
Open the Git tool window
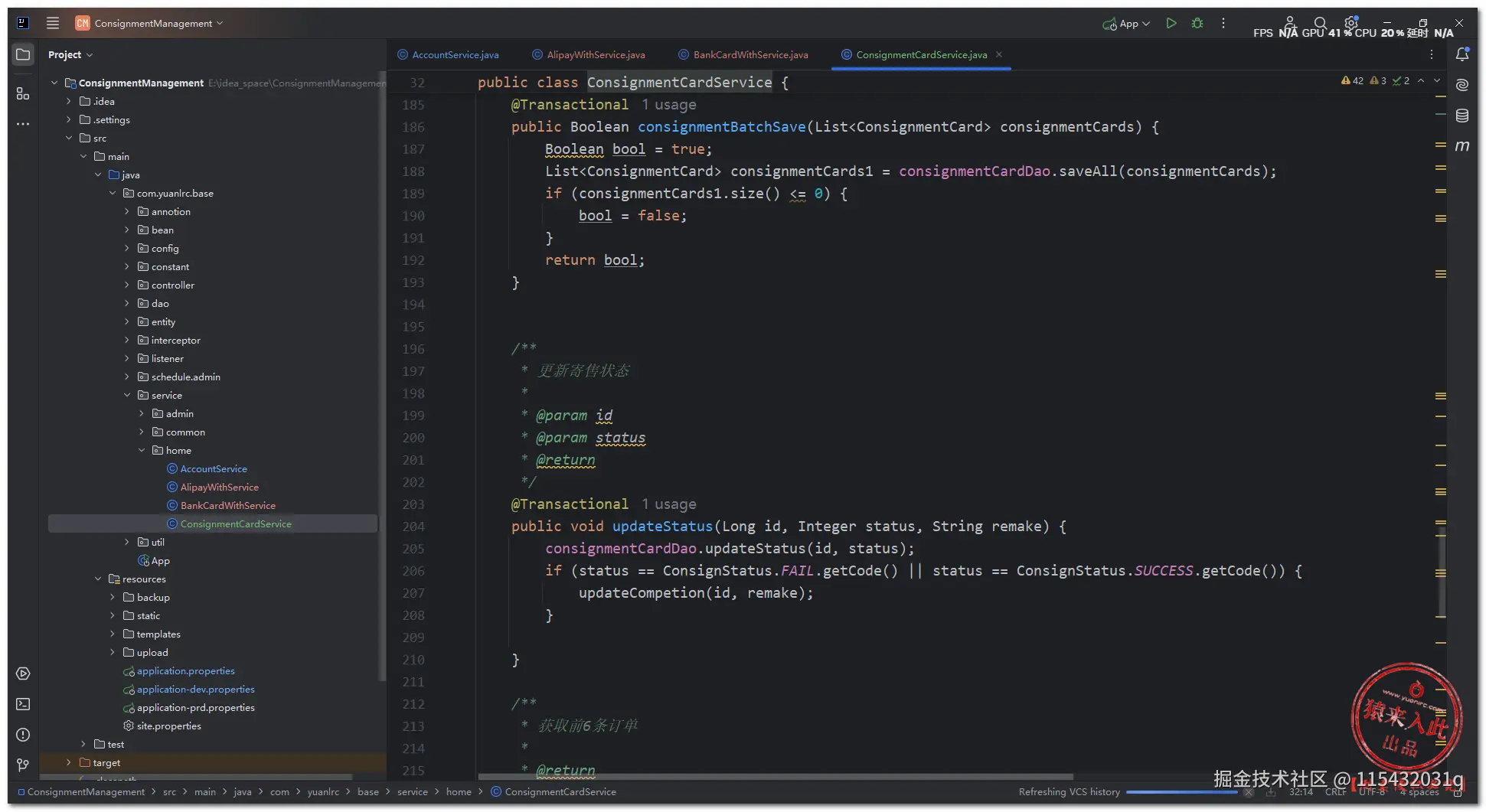(23, 765)
